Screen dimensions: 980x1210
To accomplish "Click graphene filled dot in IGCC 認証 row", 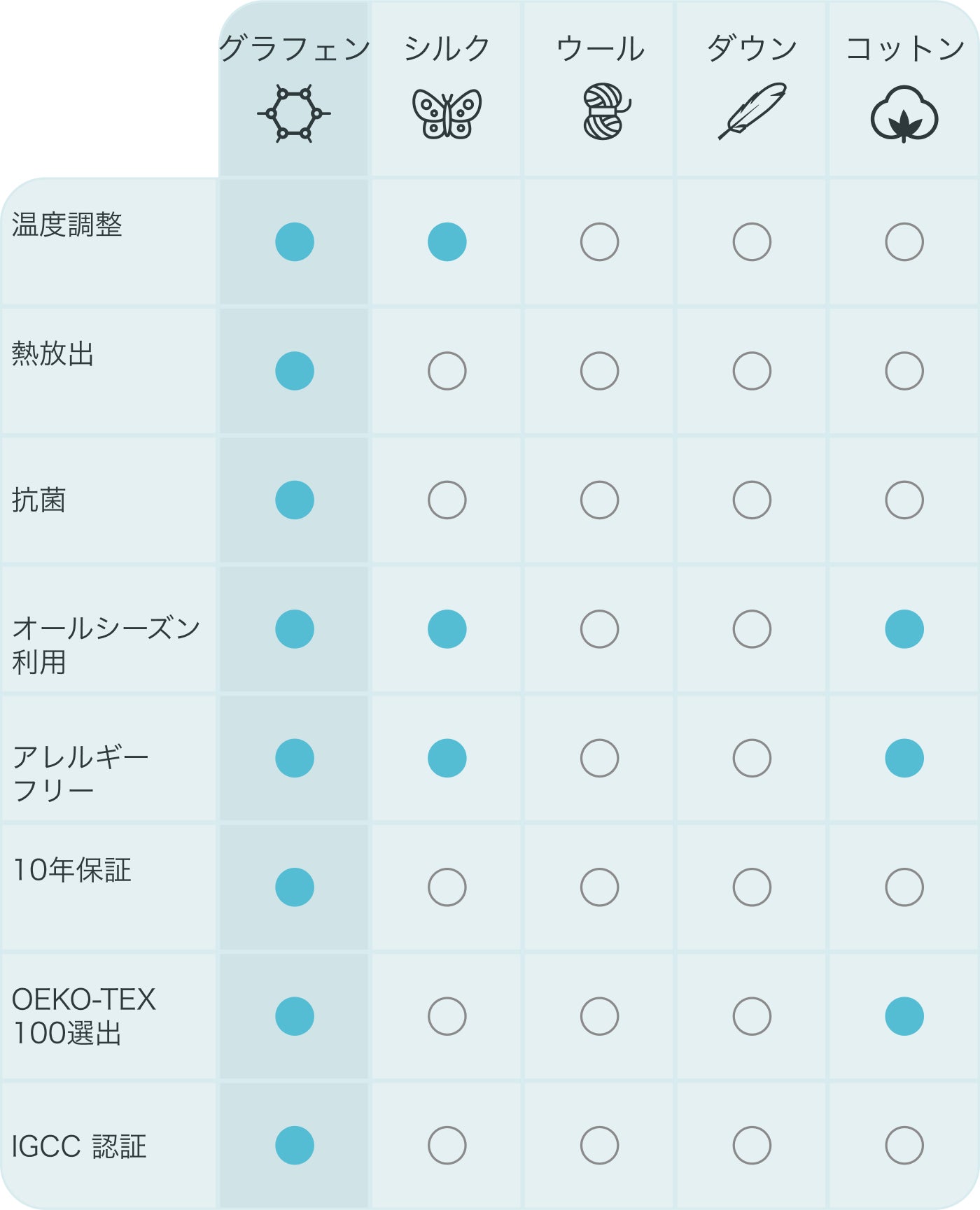I will click(295, 1146).
